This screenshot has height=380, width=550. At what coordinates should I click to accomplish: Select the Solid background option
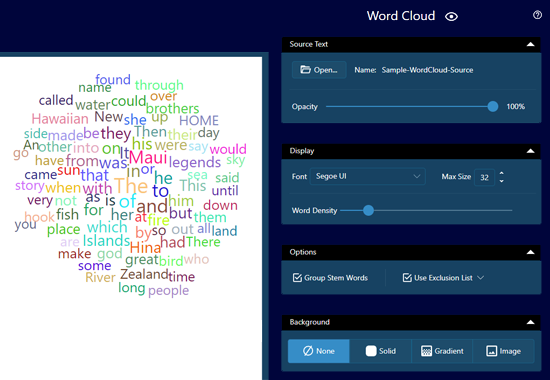381,351
